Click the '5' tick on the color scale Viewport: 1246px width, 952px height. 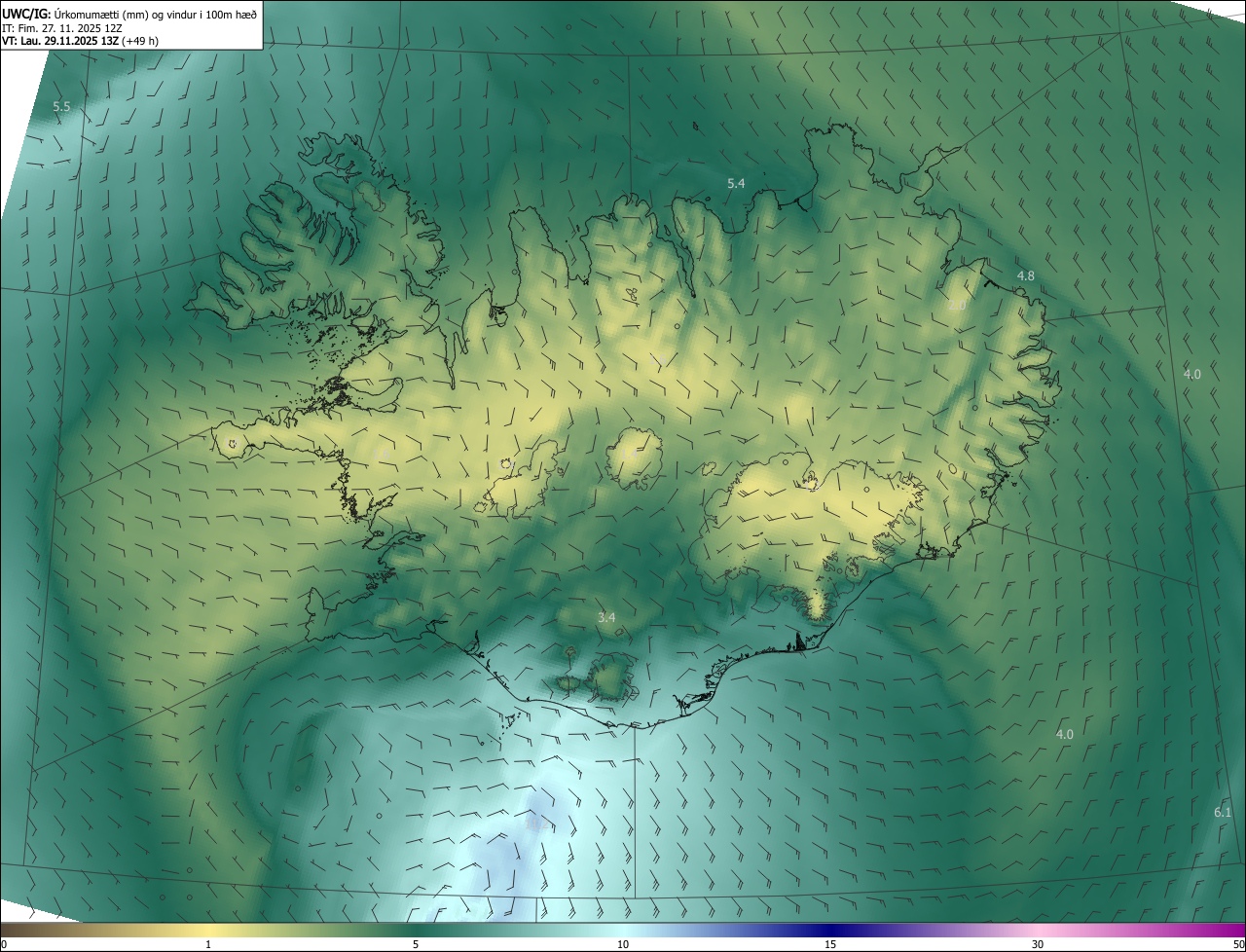pos(416,944)
